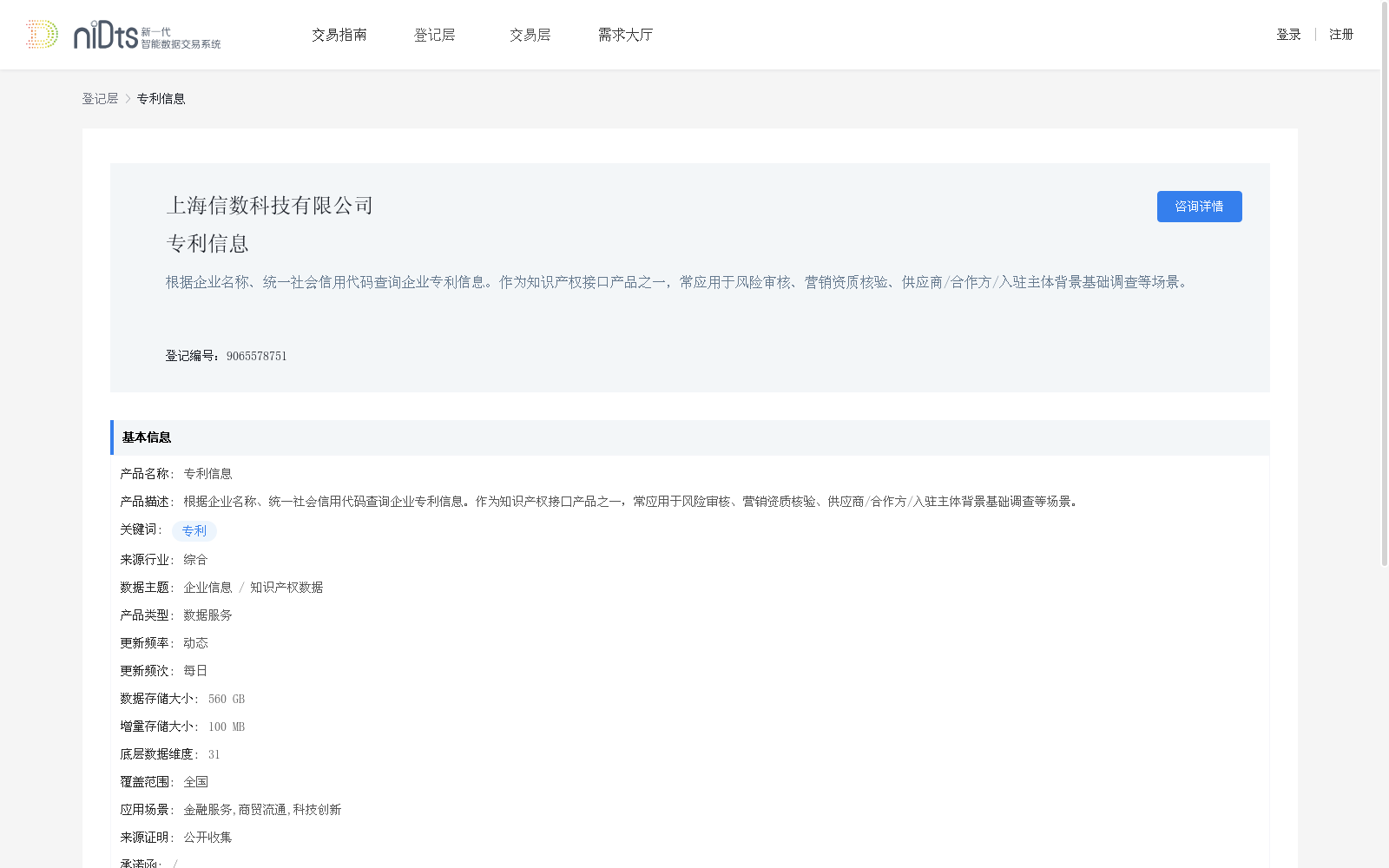
Task: Select the 金融服务,商贸流通,科技创新 scenario text
Action: [x=262, y=810]
